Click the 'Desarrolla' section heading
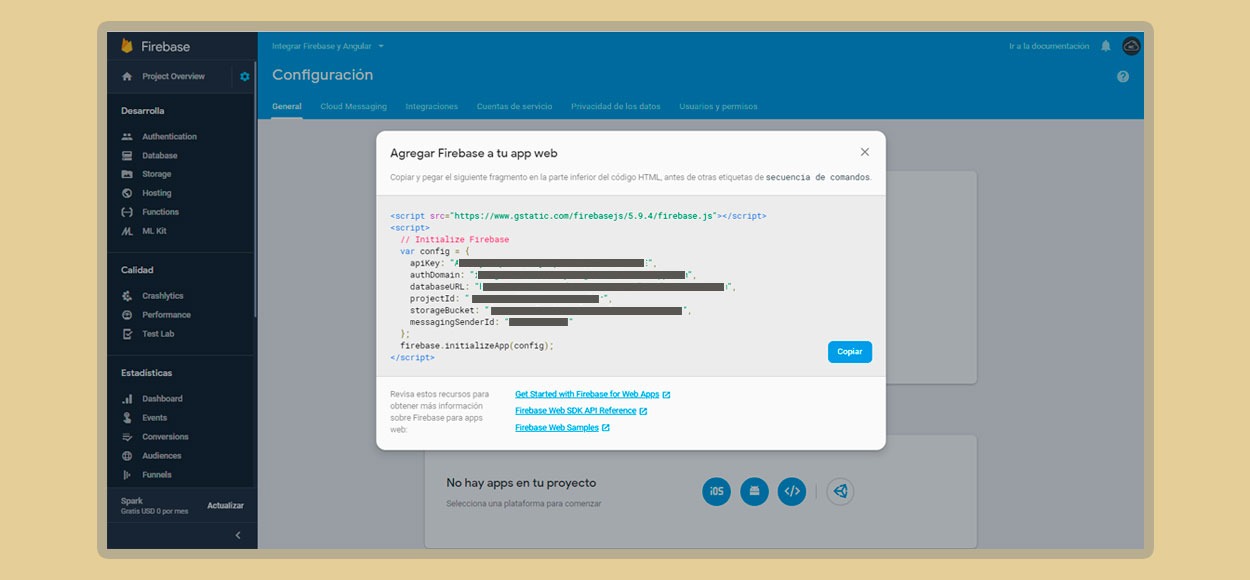The height and width of the screenshot is (580, 1250). pos(143,111)
